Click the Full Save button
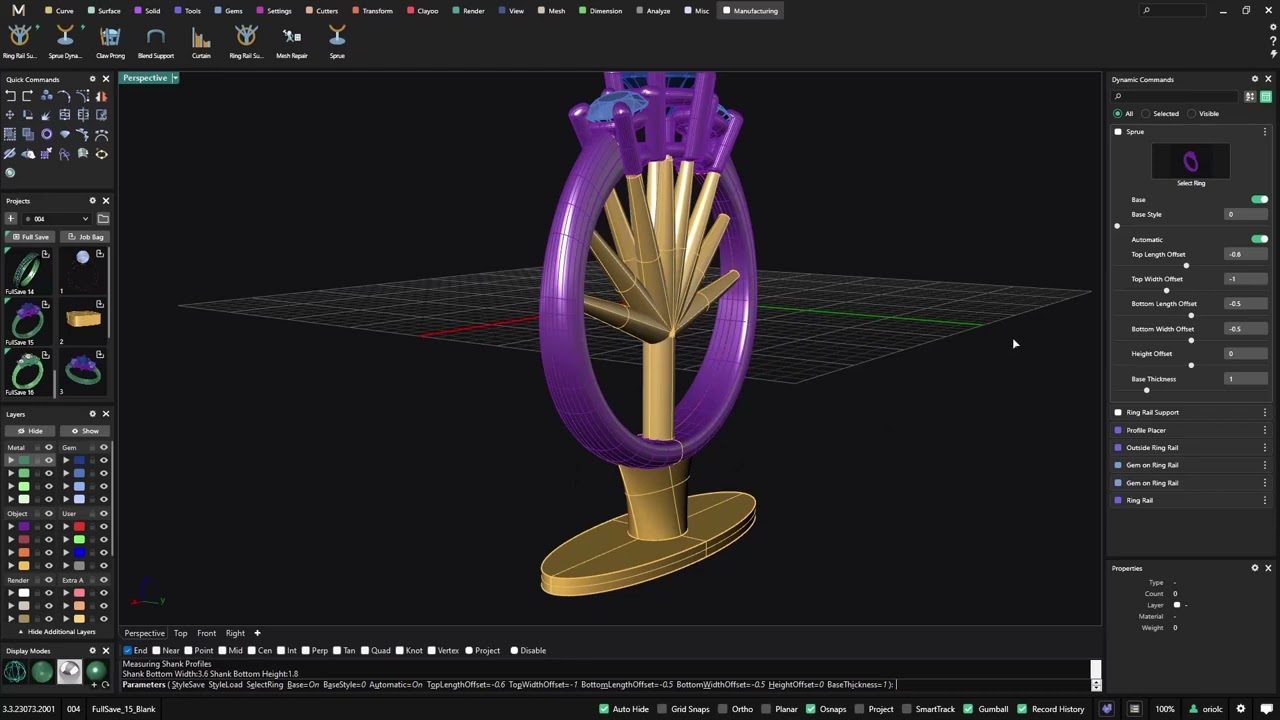The height and width of the screenshot is (720, 1280). (x=29, y=237)
